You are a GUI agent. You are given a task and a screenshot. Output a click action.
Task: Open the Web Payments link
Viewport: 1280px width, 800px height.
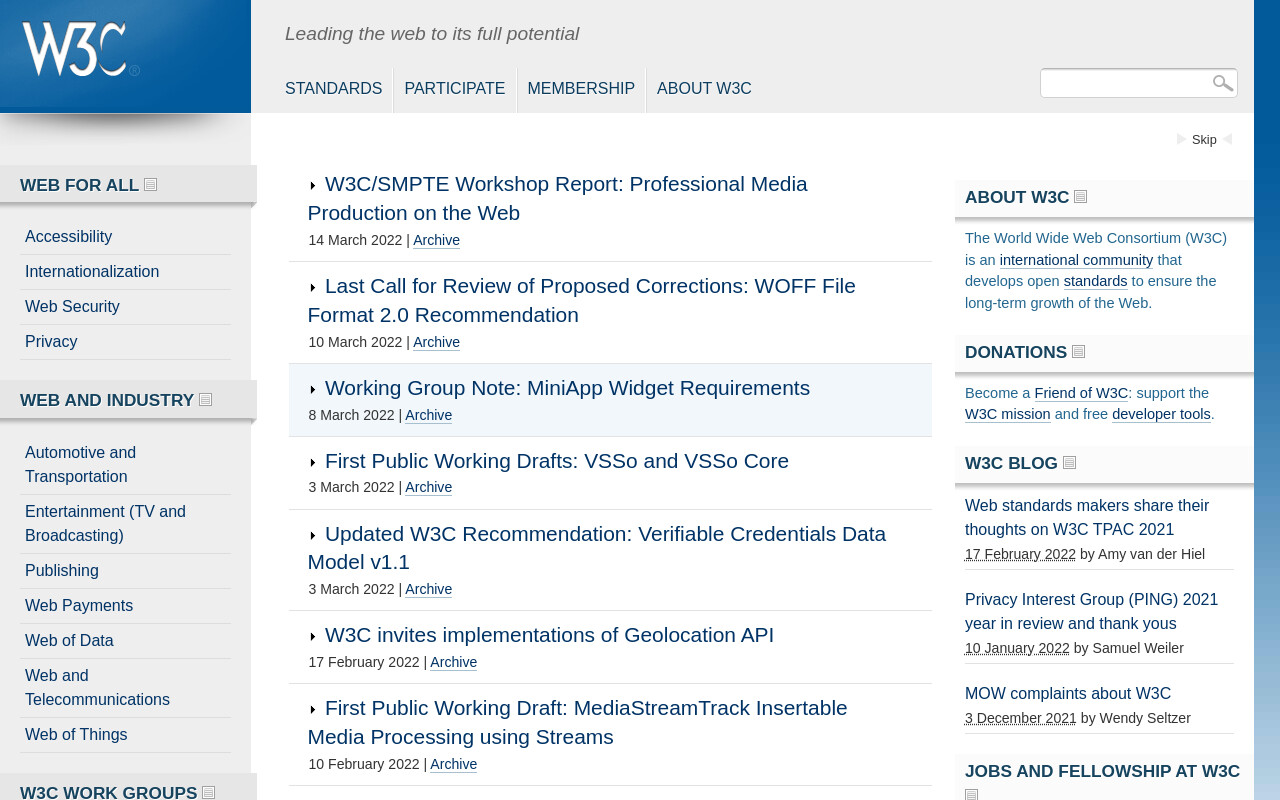79,606
